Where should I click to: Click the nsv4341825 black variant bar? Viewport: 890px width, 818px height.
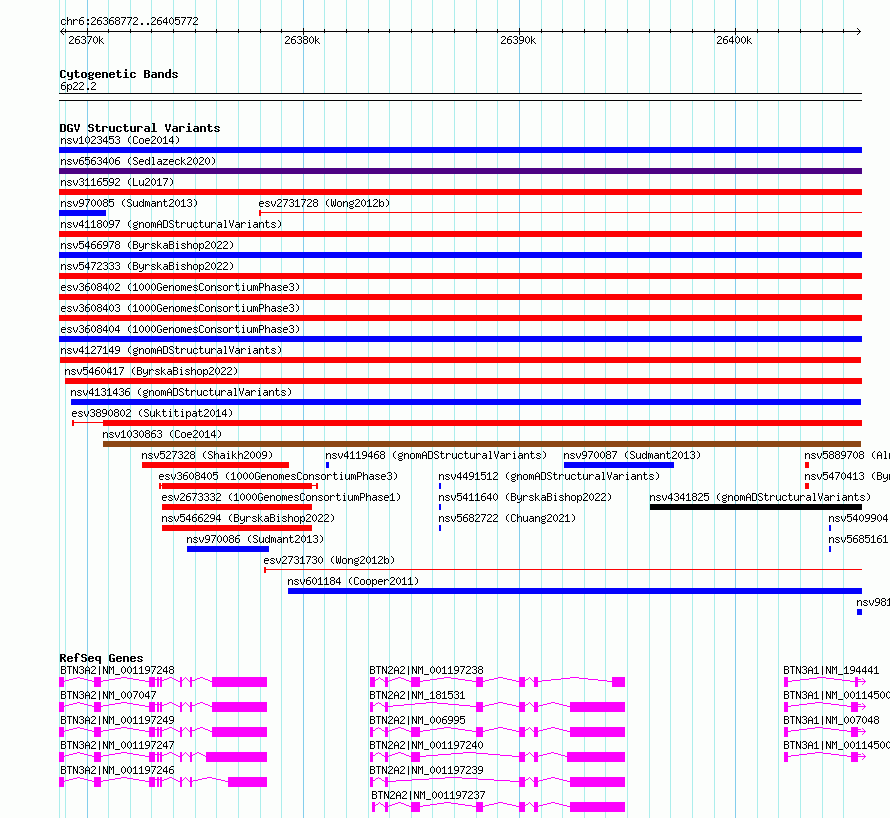pos(755,507)
